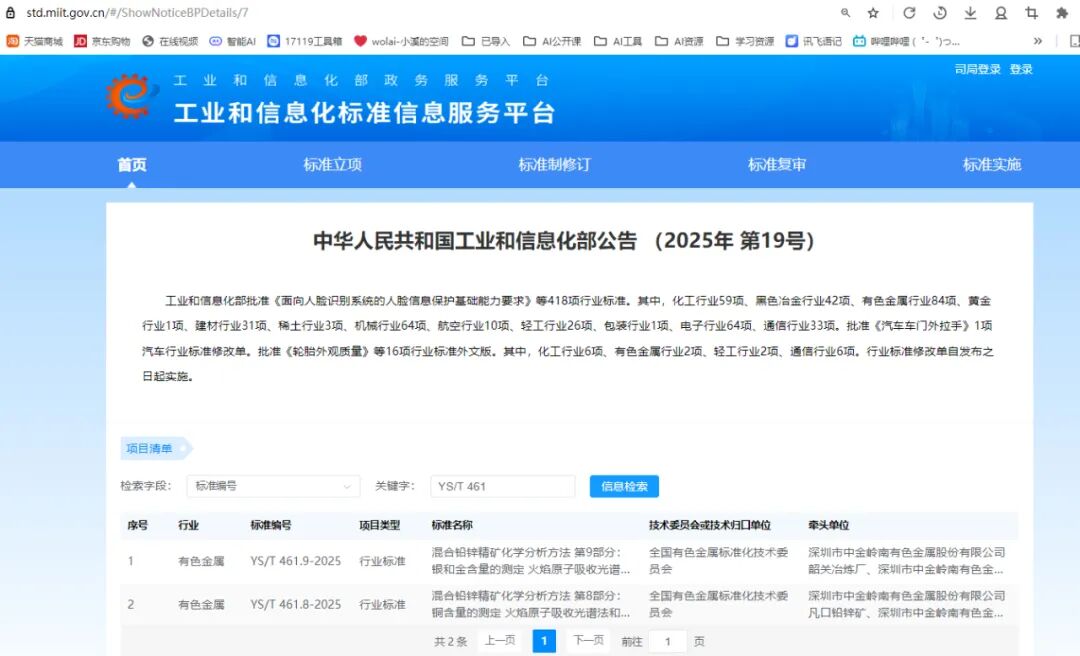This screenshot has width=1080, height=656.
Task: Open the history clock icon
Action: [940, 13]
